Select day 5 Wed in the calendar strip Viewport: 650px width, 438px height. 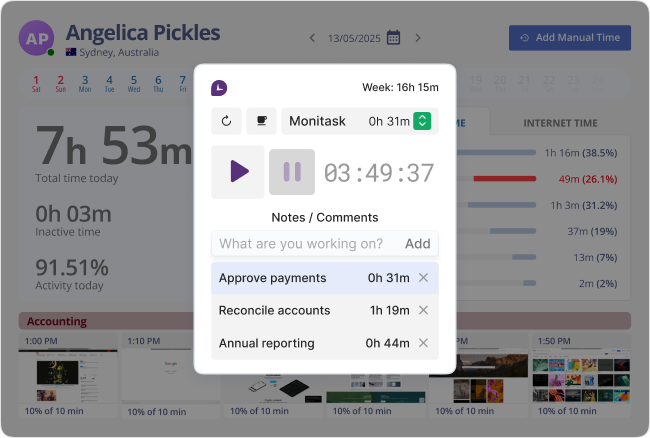[134, 84]
